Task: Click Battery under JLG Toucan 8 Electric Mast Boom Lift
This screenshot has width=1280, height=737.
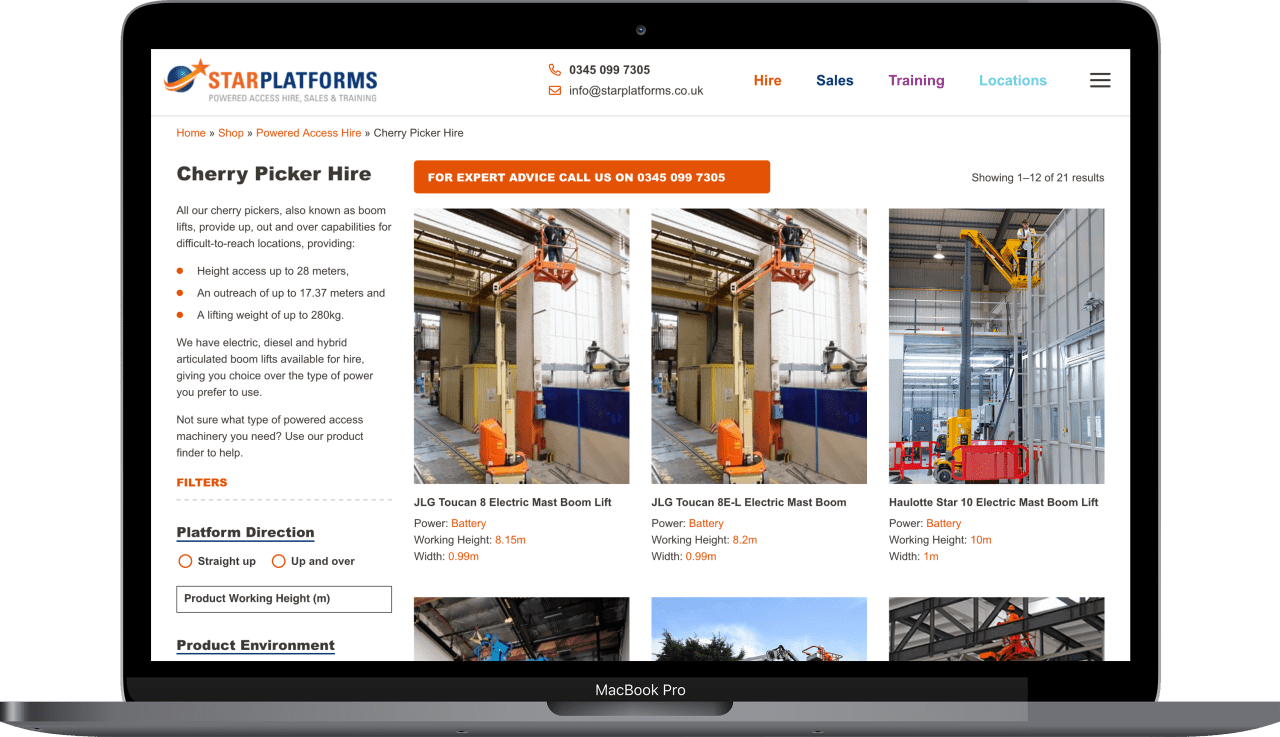Action: [468, 523]
